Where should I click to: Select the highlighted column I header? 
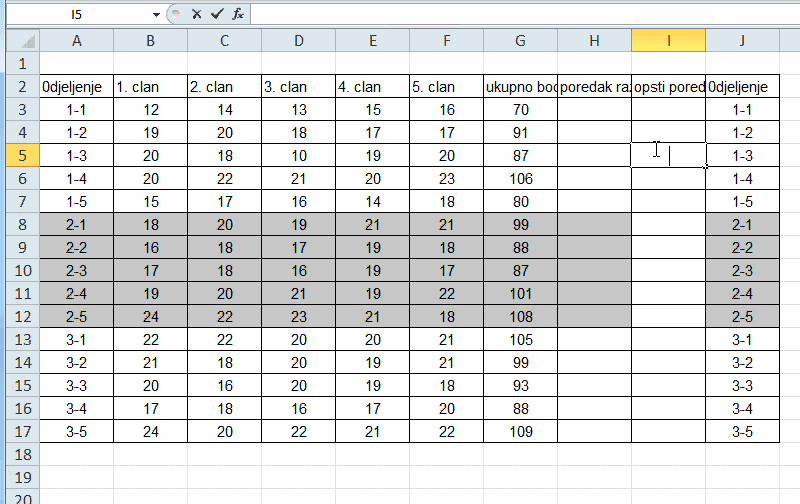pos(668,41)
